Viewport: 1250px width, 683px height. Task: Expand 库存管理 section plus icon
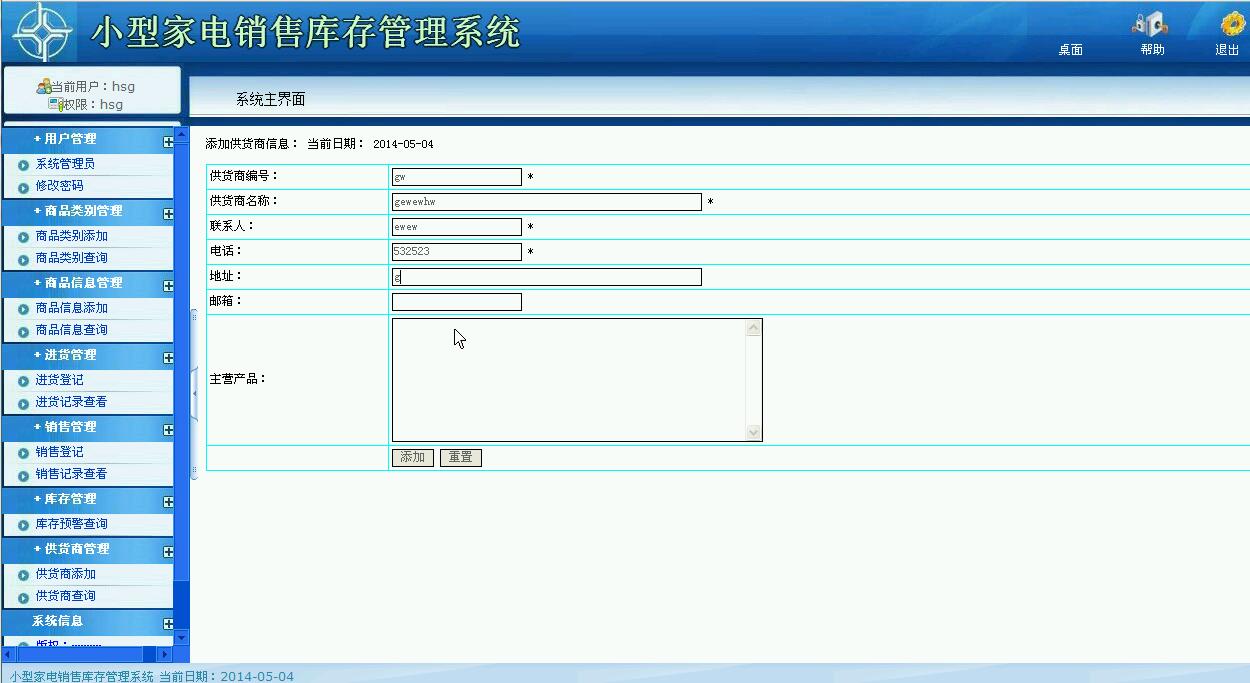(x=168, y=502)
